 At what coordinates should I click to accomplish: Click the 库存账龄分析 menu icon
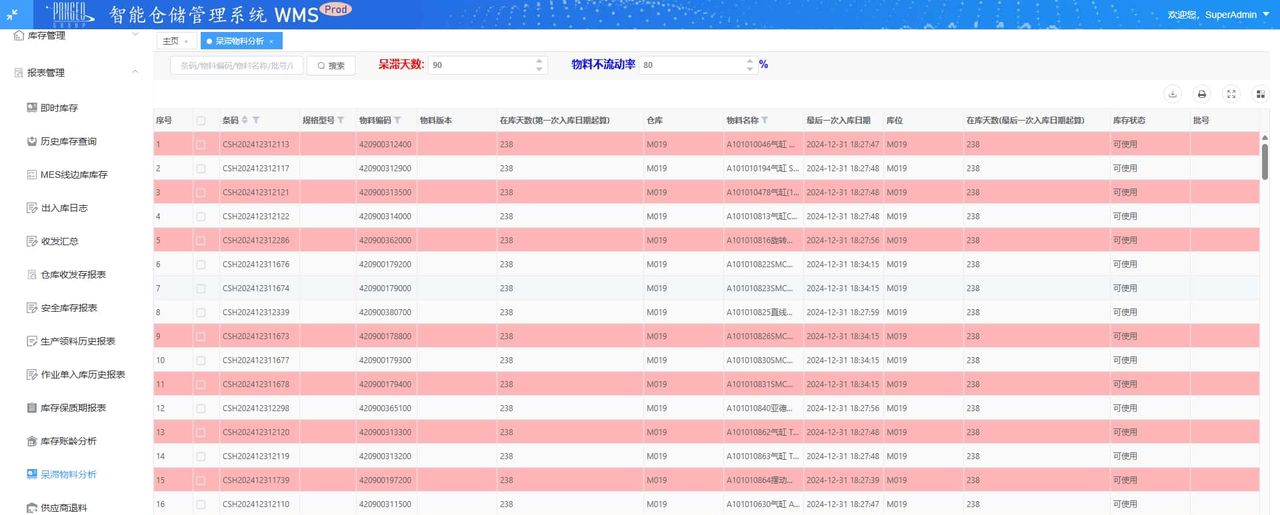pyautogui.click(x=32, y=441)
